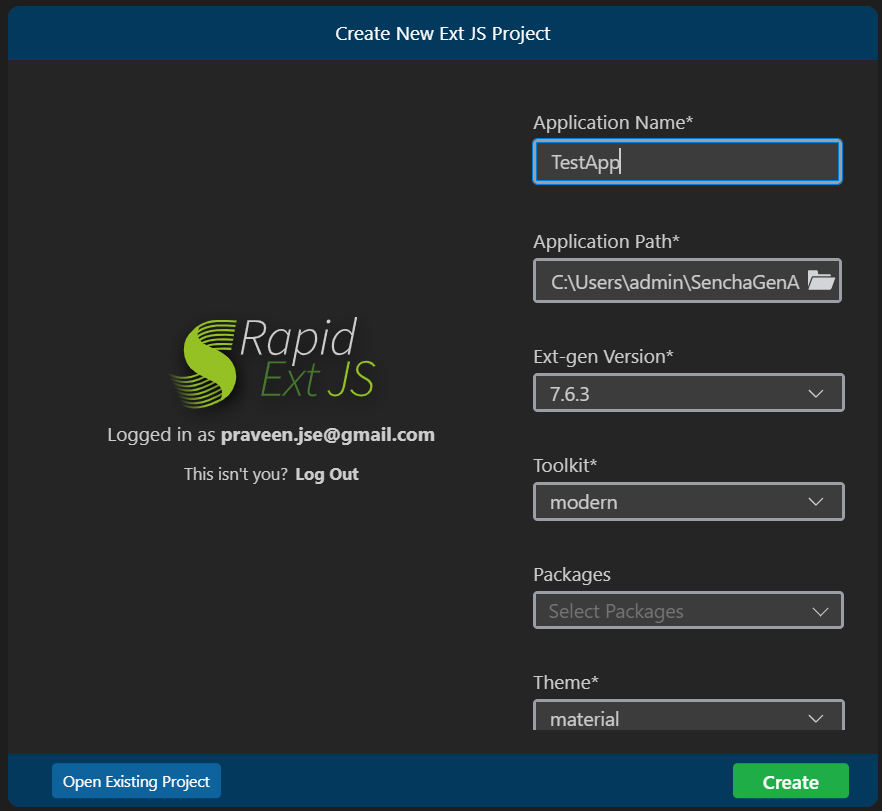882x811 pixels.
Task: Click Open Existing Project button
Action: 136,781
